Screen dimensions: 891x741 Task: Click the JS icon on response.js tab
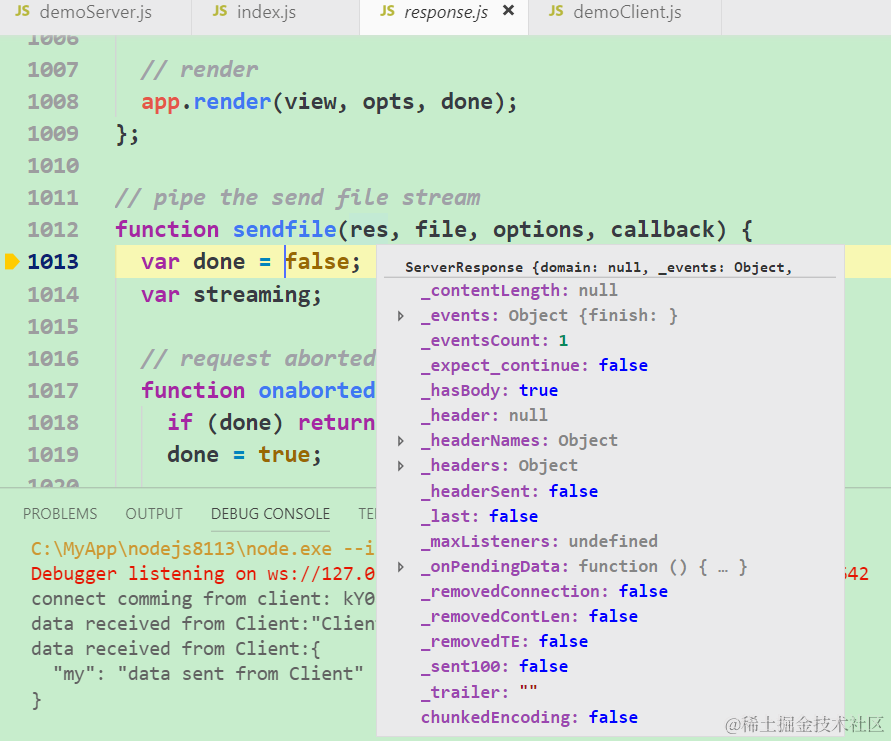tap(387, 11)
